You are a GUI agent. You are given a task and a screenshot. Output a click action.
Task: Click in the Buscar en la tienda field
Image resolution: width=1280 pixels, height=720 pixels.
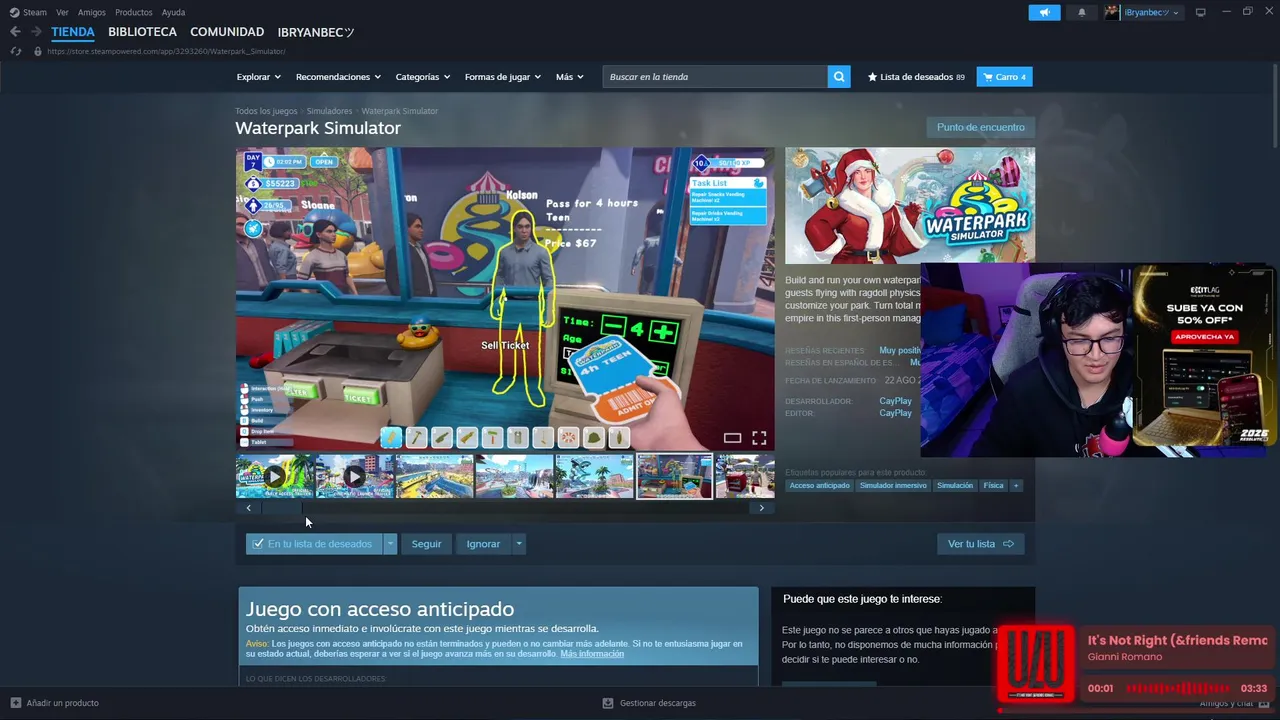(715, 77)
